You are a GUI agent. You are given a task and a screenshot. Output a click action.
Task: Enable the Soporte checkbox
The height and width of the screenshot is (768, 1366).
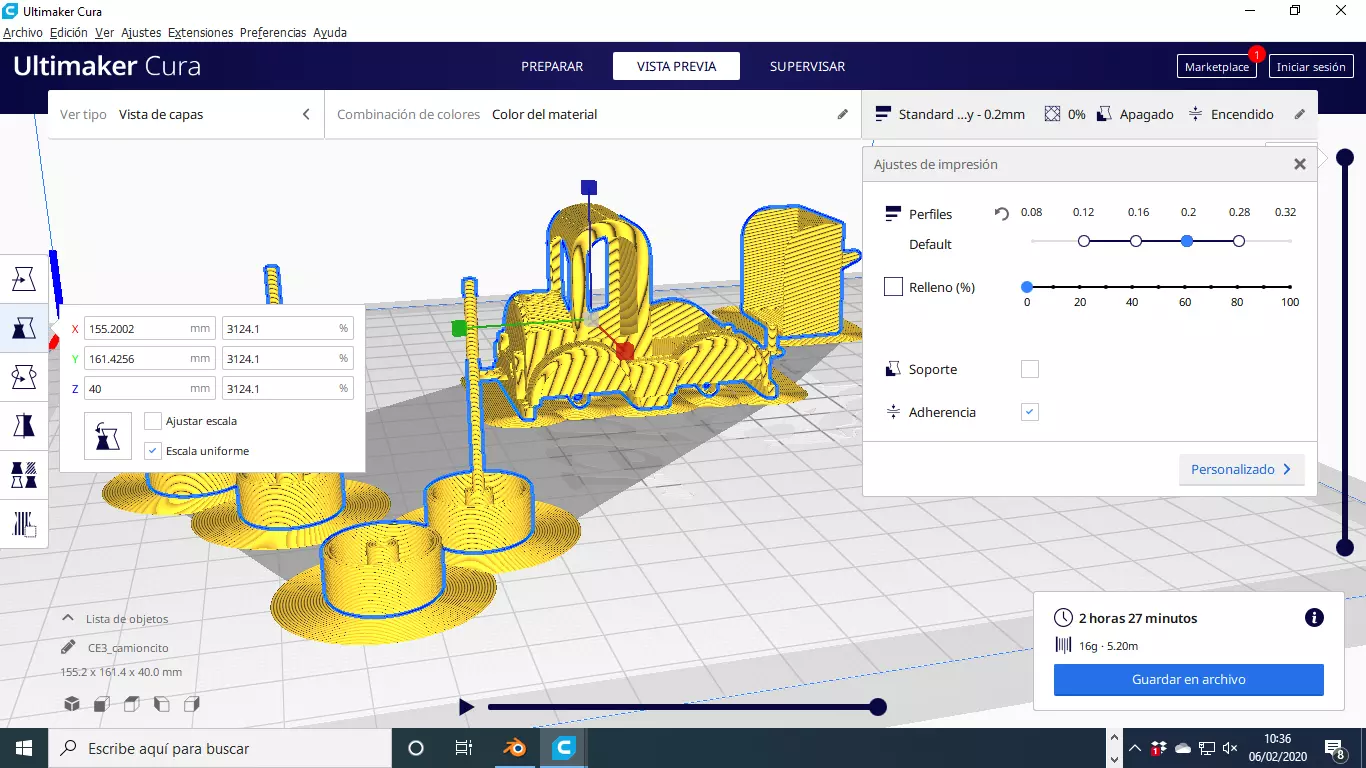click(x=1030, y=369)
